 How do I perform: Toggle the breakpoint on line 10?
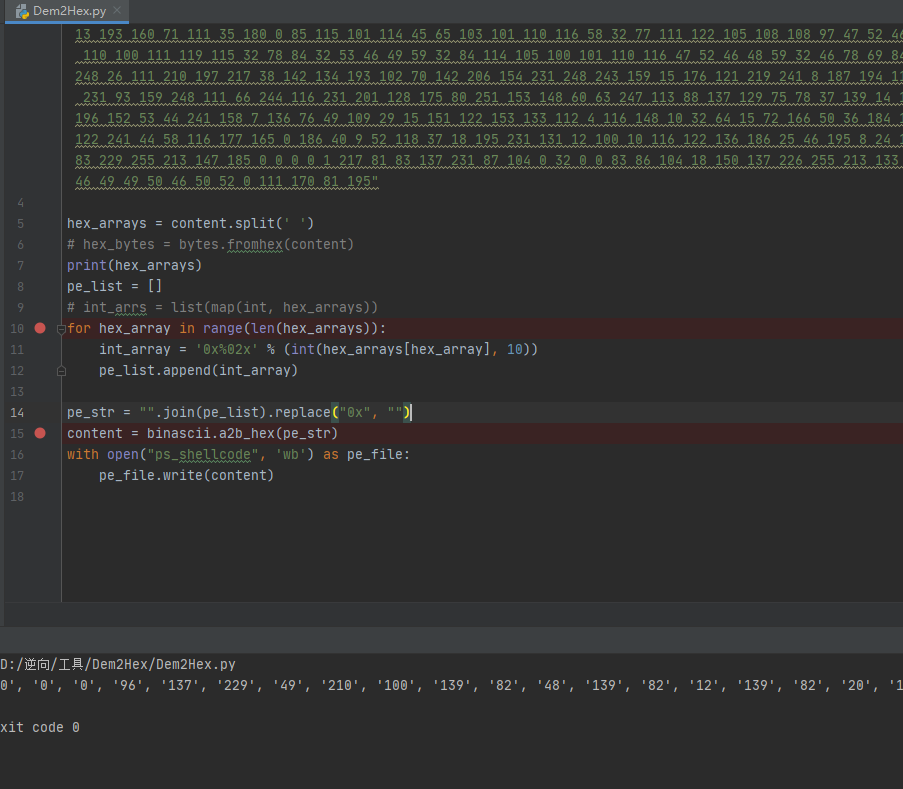(40, 328)
